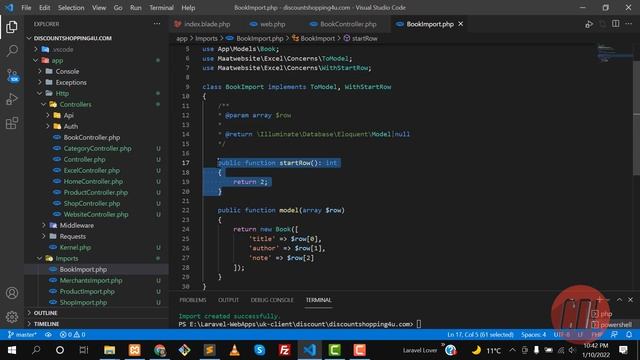Open the Terminal menu
The width and height of the screenshot is (640, 360).
click(161, 8)
